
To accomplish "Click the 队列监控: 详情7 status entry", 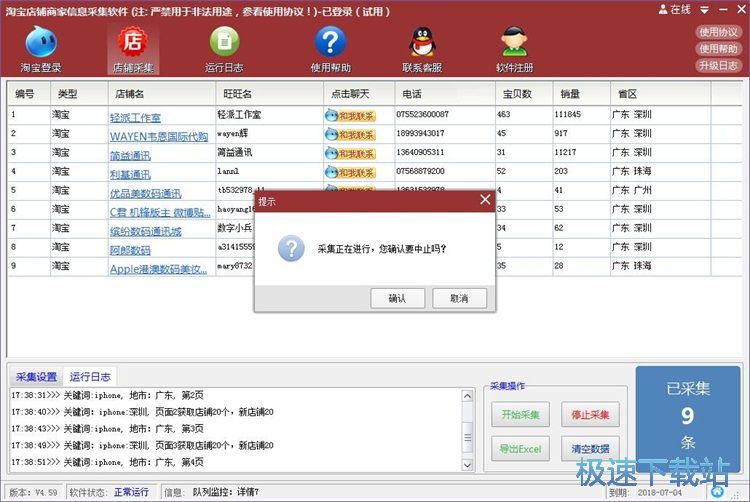I will (x=225, y=492).
